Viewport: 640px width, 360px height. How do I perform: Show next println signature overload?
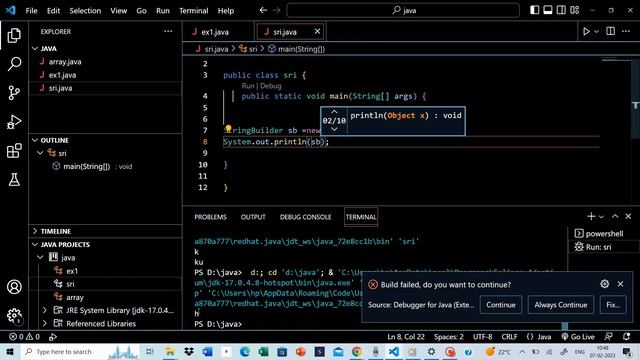334,129
